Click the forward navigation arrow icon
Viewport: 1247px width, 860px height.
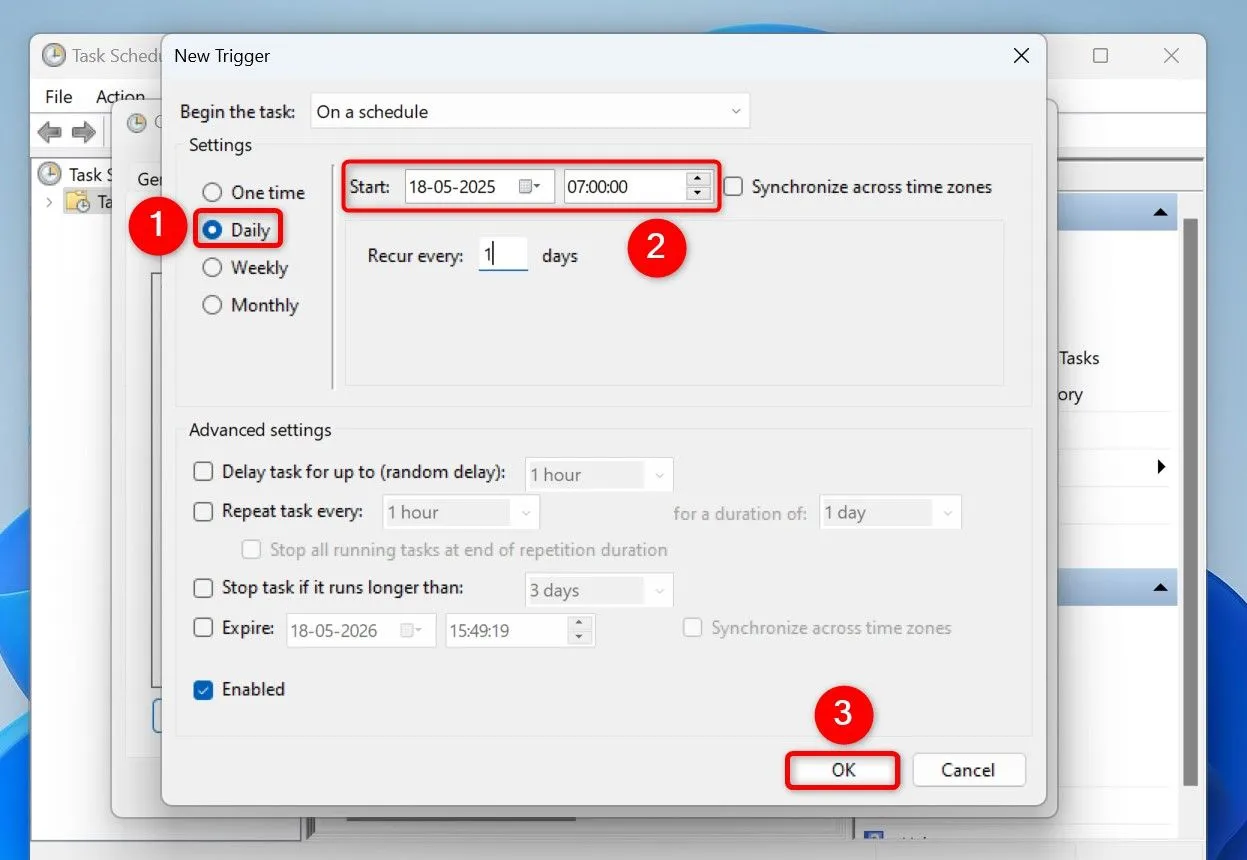pos(85,131)
